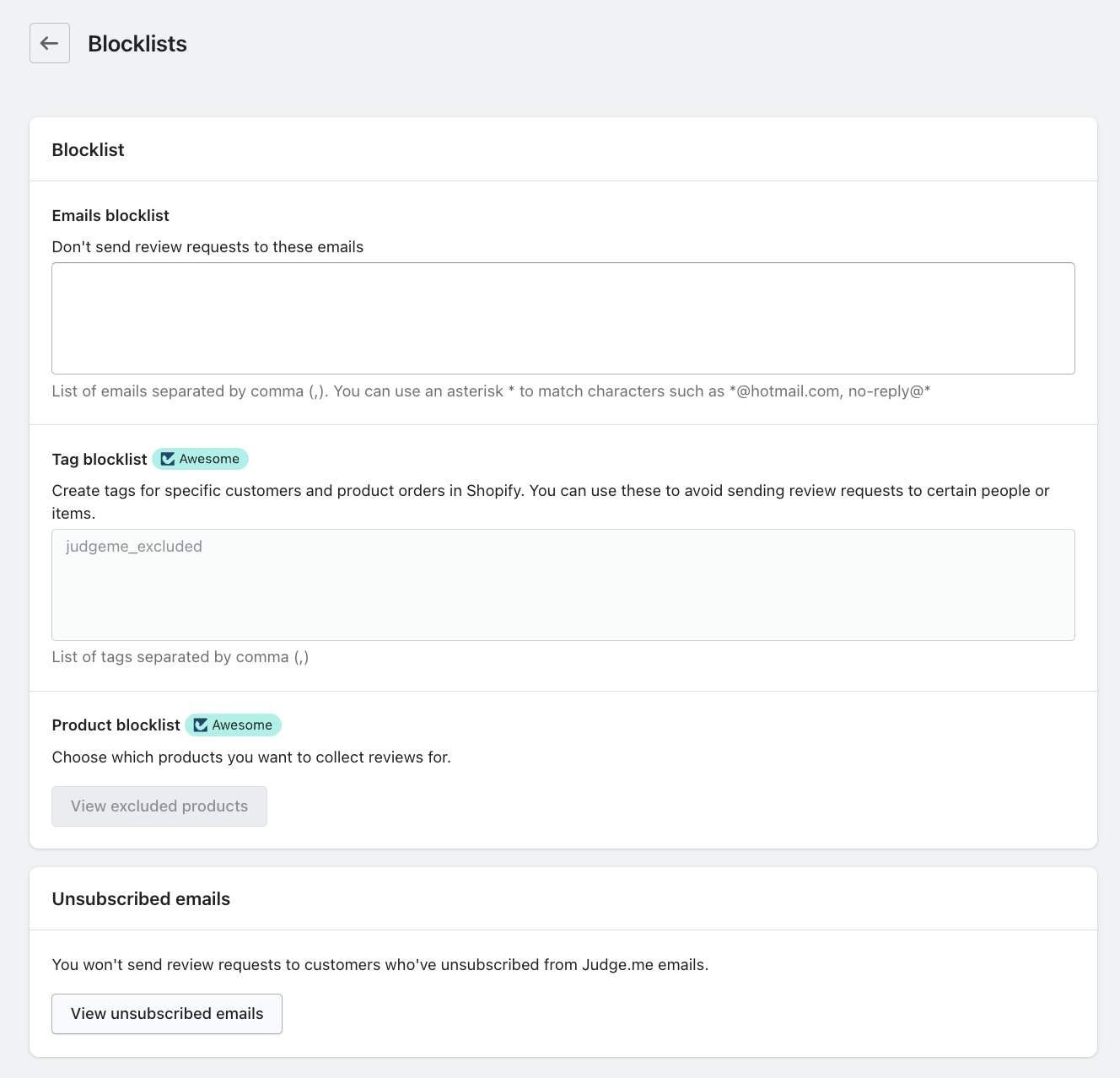This screenshot has width=1120, height=1078.
Task: Click the Unsubscribed emails heading
Action: 141,899
